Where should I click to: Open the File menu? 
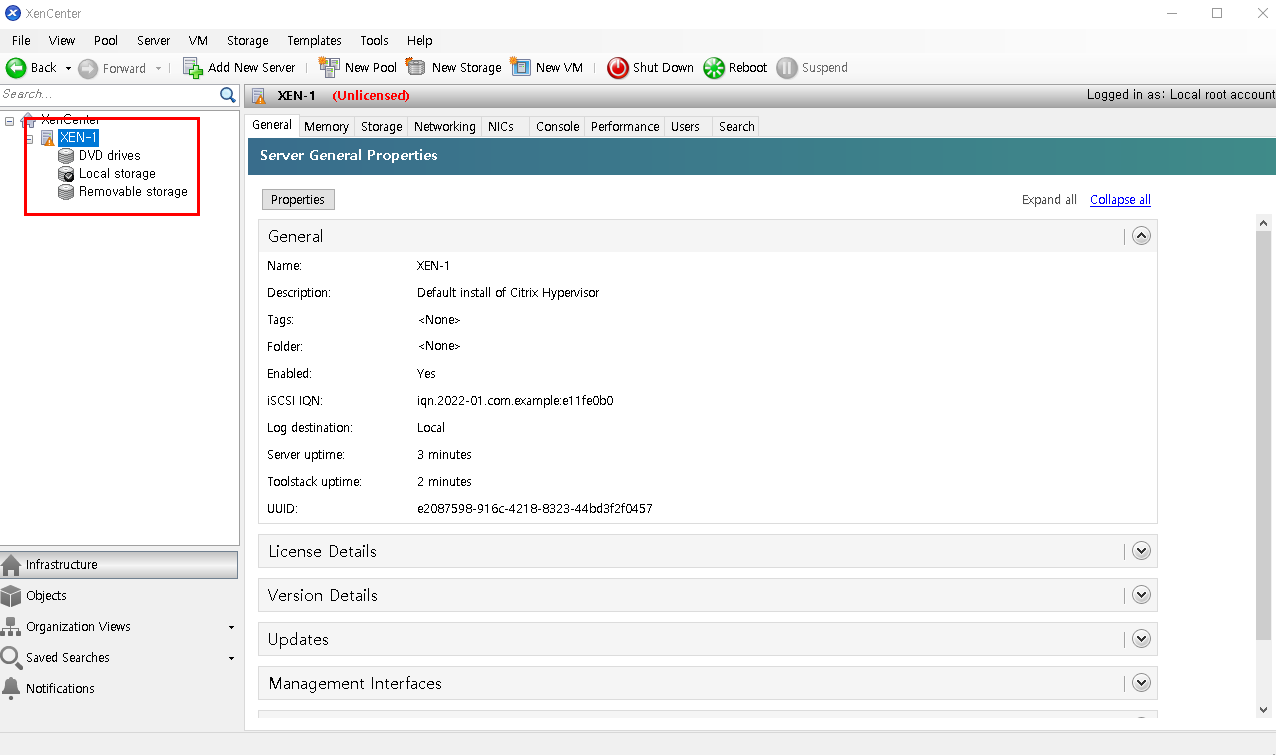[x=21, y=41]
